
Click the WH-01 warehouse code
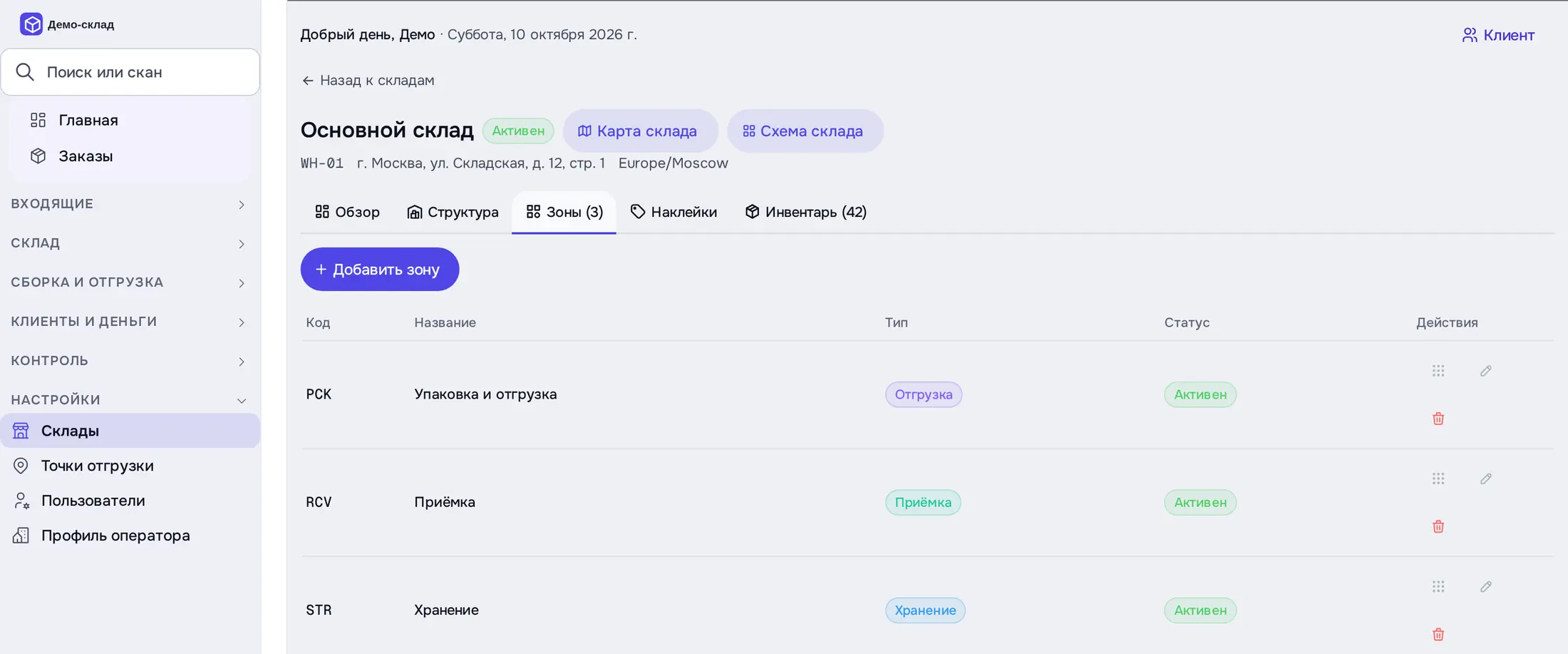(322, 163)
